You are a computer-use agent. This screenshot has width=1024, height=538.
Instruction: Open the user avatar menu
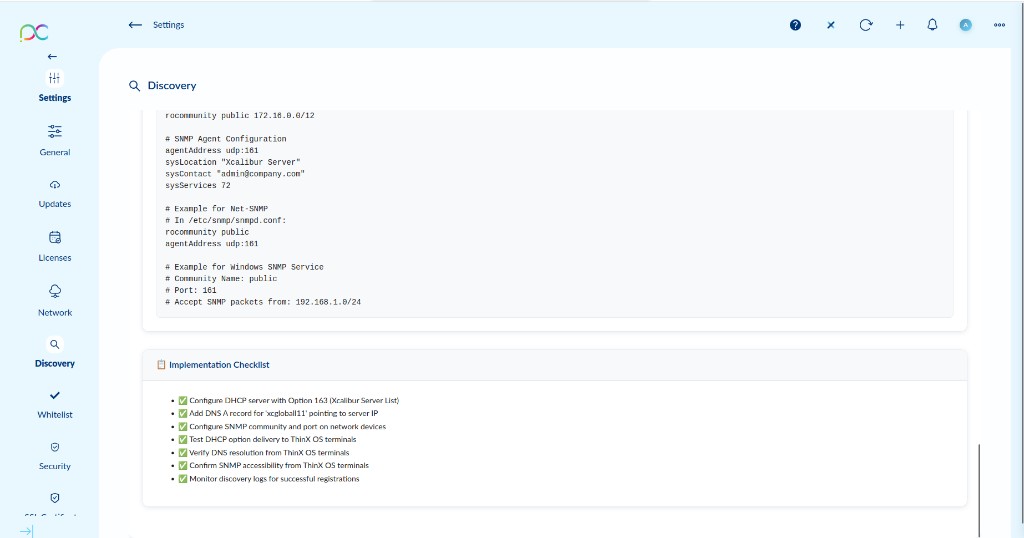coord(965,25)
